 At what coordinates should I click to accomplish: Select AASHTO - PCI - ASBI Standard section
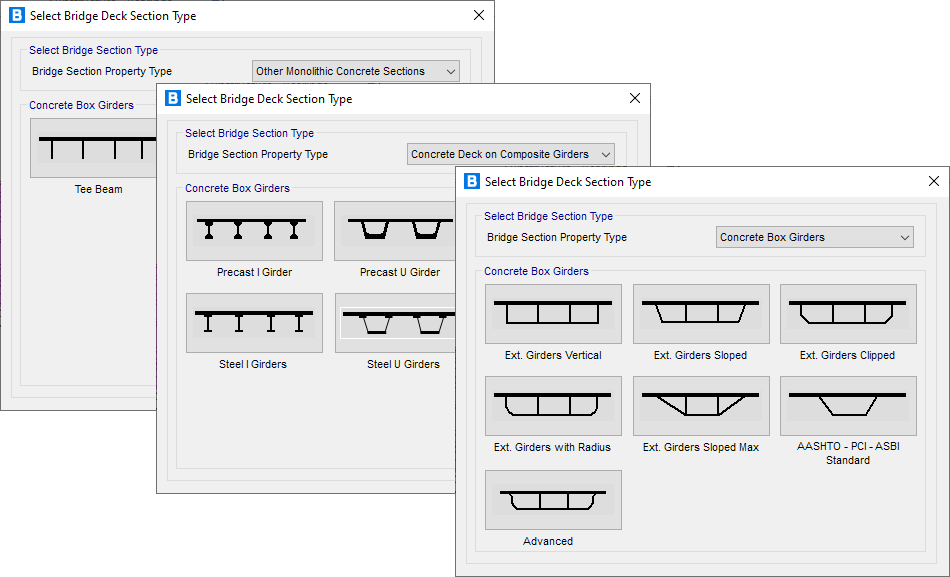pos(848,406)
